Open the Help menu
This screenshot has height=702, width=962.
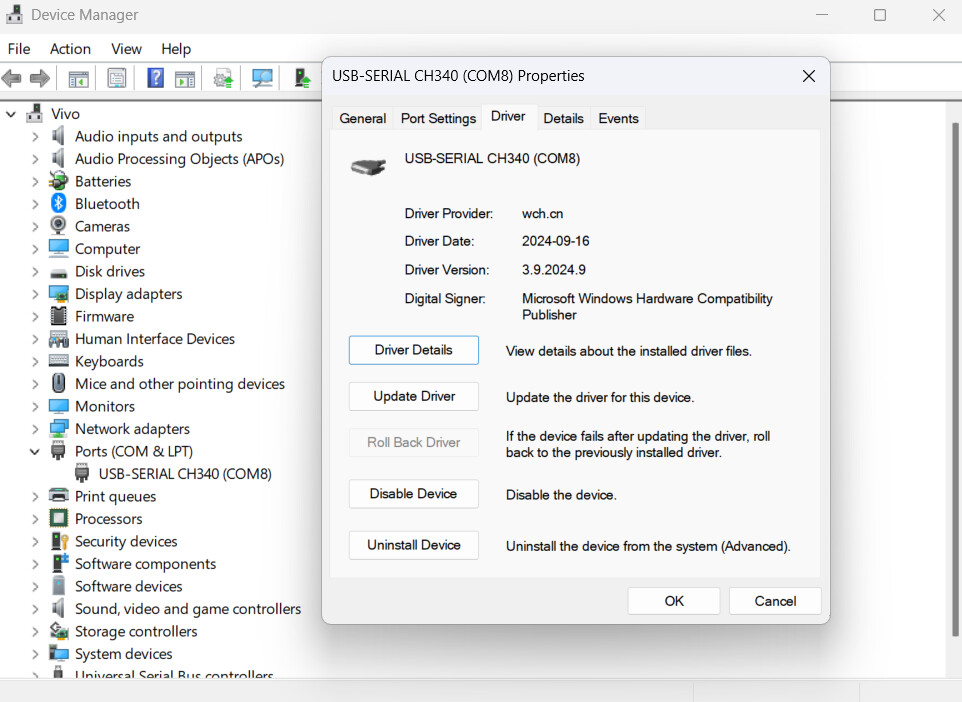coord(176,48)
